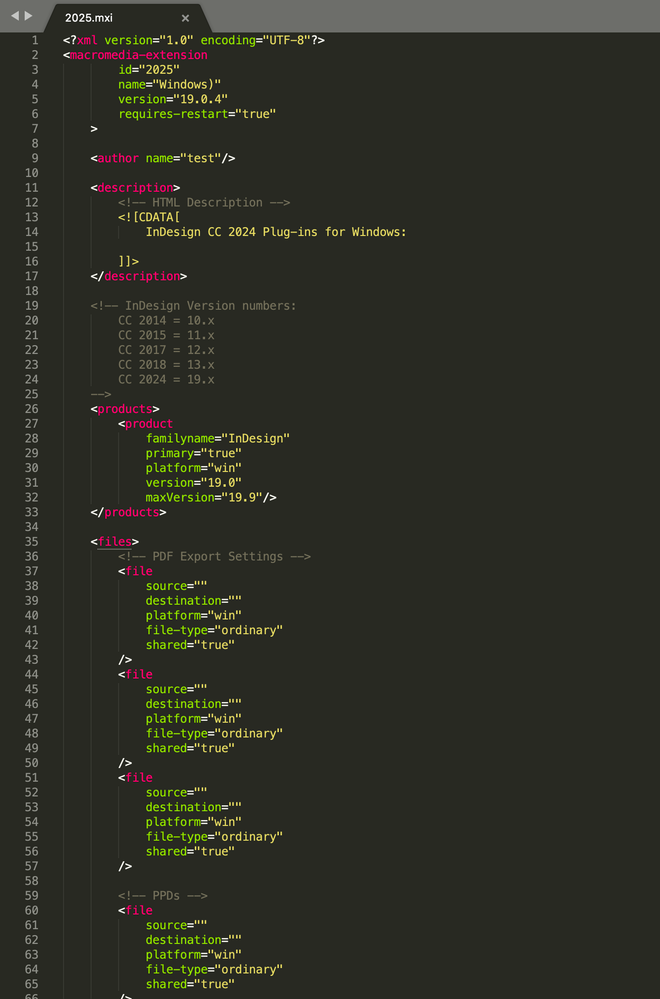The width and height of the screenshot is (660, 999).
Task: Click the CC 2017 = 12.x line
Action: click(x=166, y=350)
